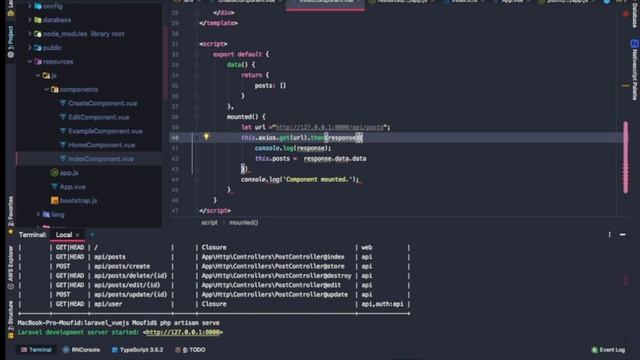640x360 pixels.
Task: Expand the node_modules folder
Action: [x=29, y=33]
